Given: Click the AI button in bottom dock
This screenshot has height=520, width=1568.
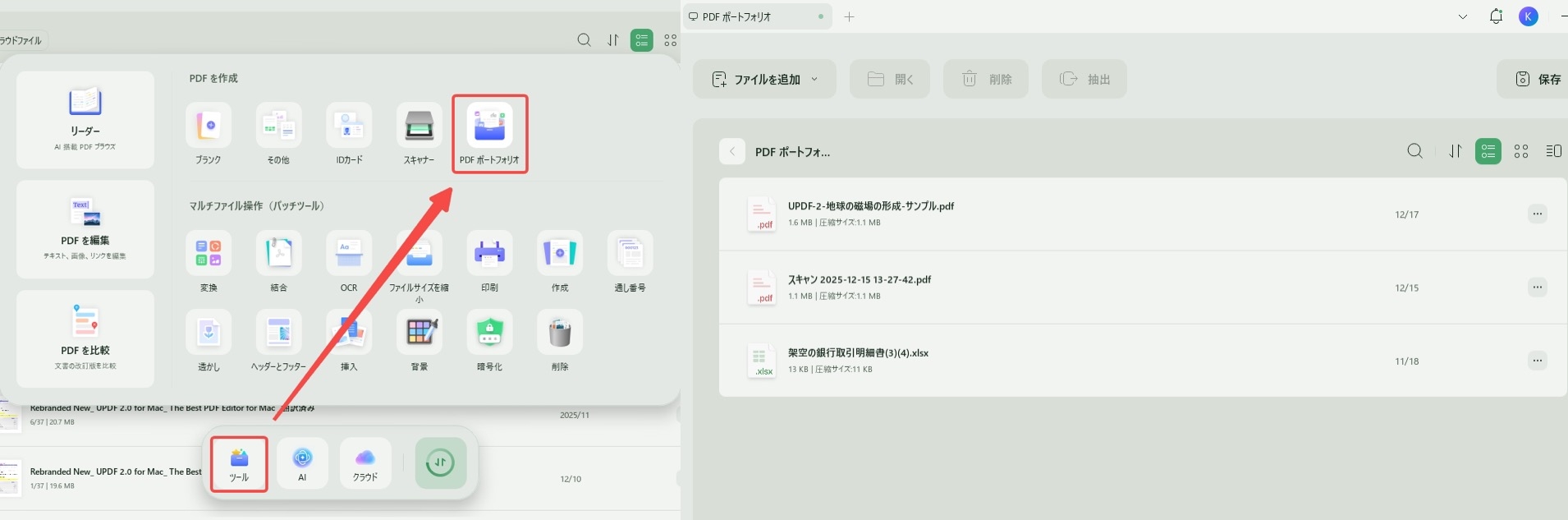Looking at the screenshot, I should click(302, 463).
